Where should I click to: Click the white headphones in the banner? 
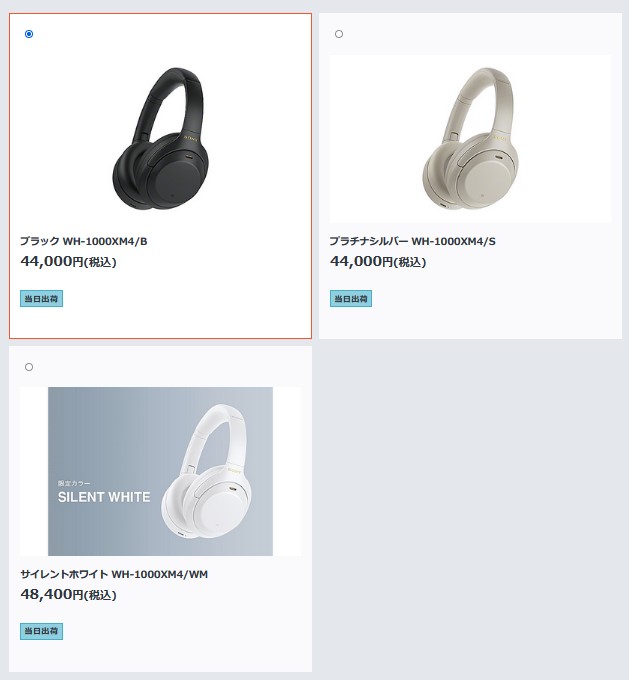point(207,472)
